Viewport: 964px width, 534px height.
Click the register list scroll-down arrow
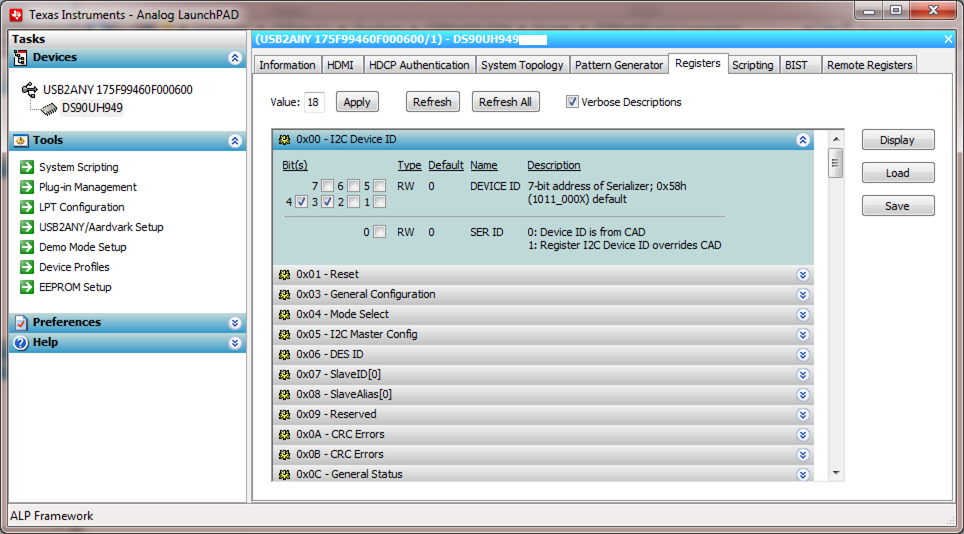pyautogui.click(x=836, y=473)
